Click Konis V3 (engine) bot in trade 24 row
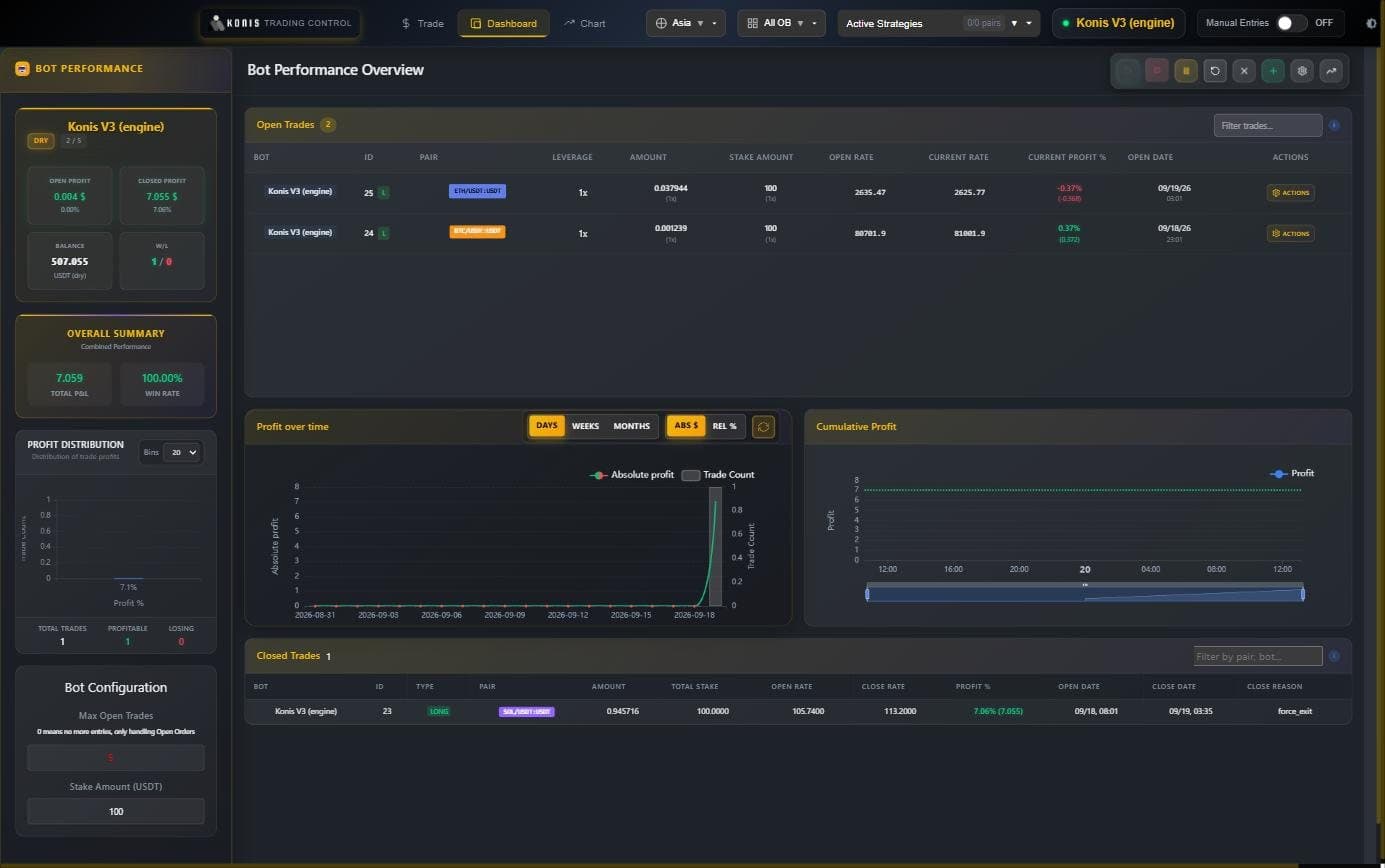This screenshot has height=868, width=1385. point(300,232)
